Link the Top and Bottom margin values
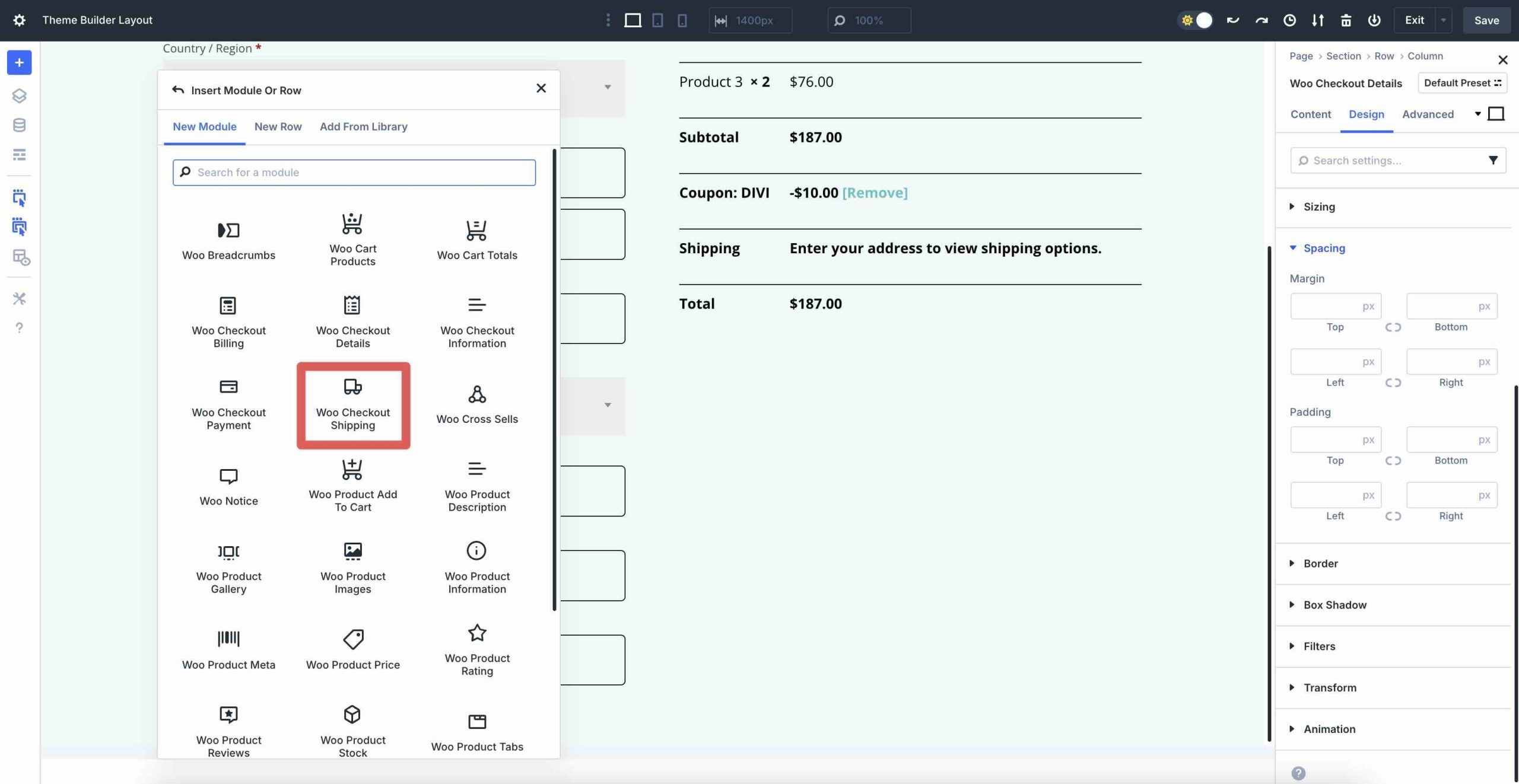The height and width of the screenshot is (784, 1519). tap(1393, 327)
